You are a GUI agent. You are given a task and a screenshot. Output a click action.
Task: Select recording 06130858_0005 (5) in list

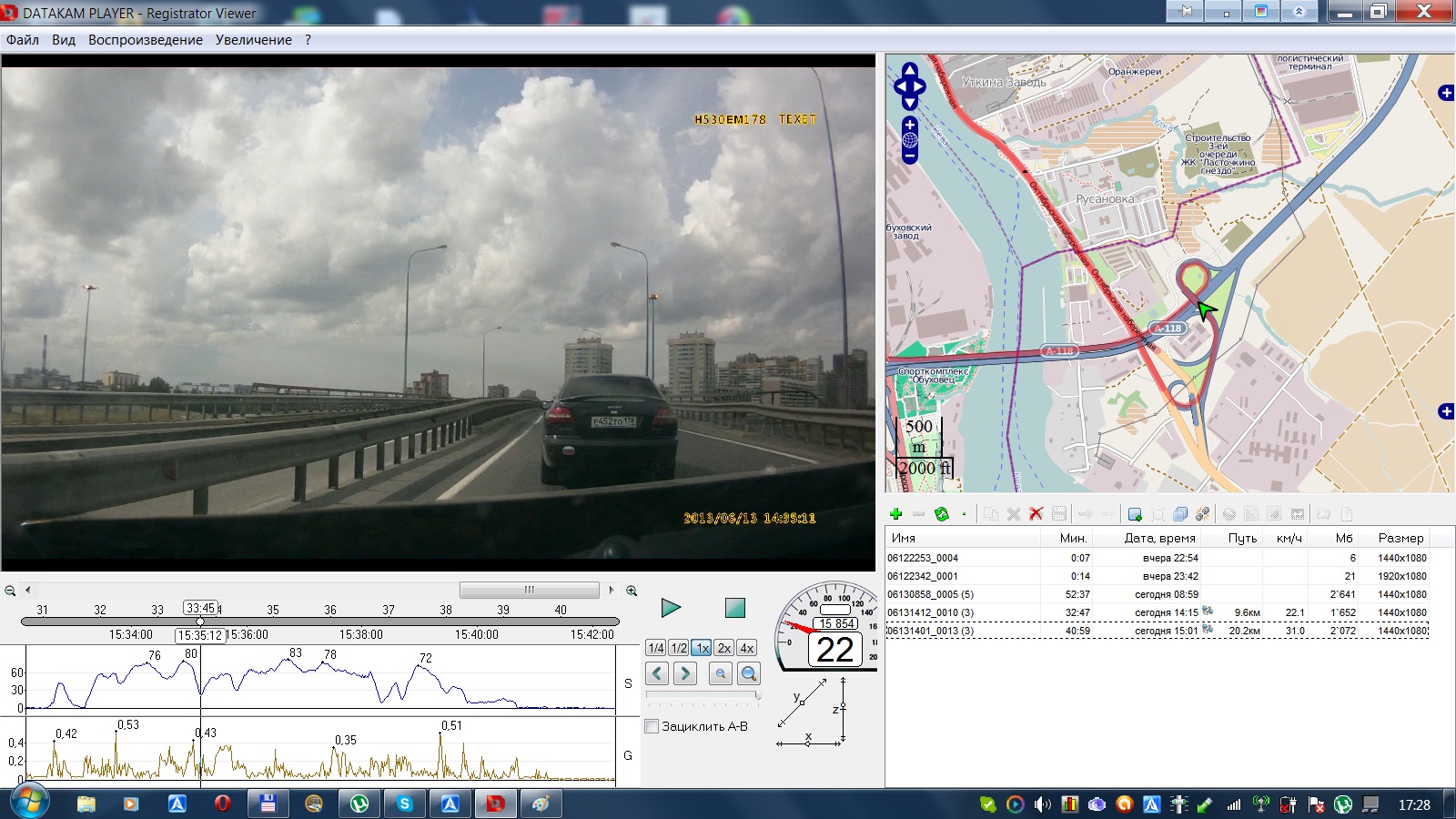click(x=930, y=594)
